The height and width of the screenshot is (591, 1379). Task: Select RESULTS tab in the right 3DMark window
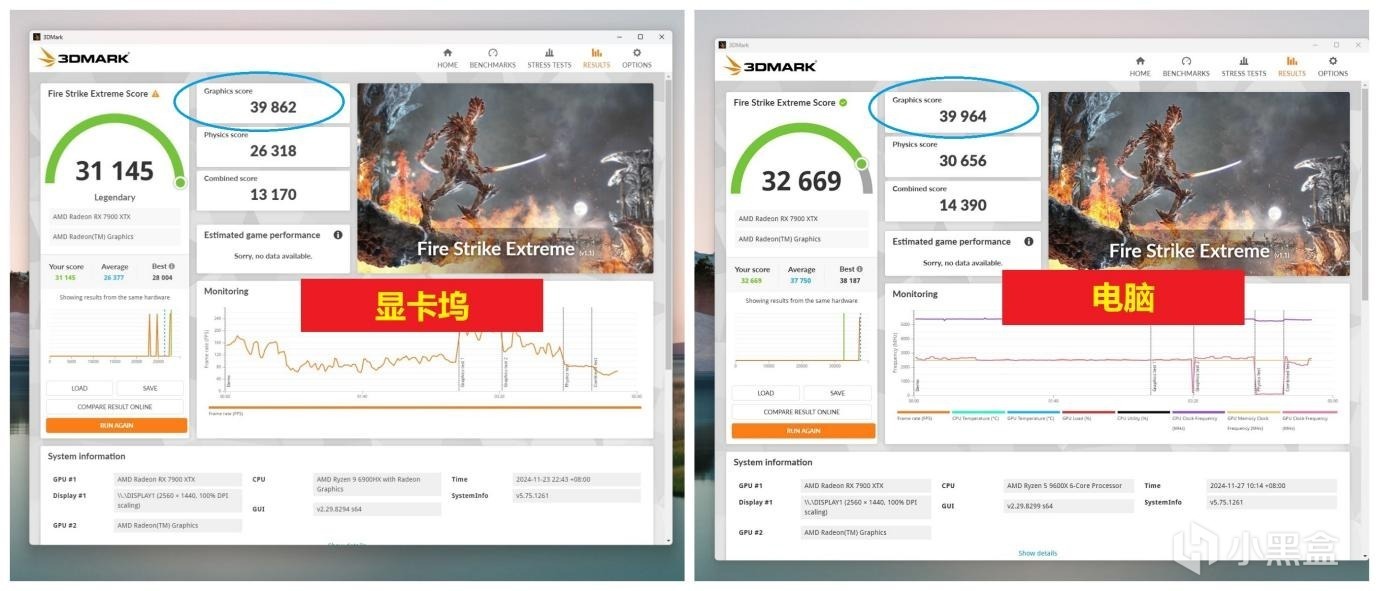pos(1292,67)
